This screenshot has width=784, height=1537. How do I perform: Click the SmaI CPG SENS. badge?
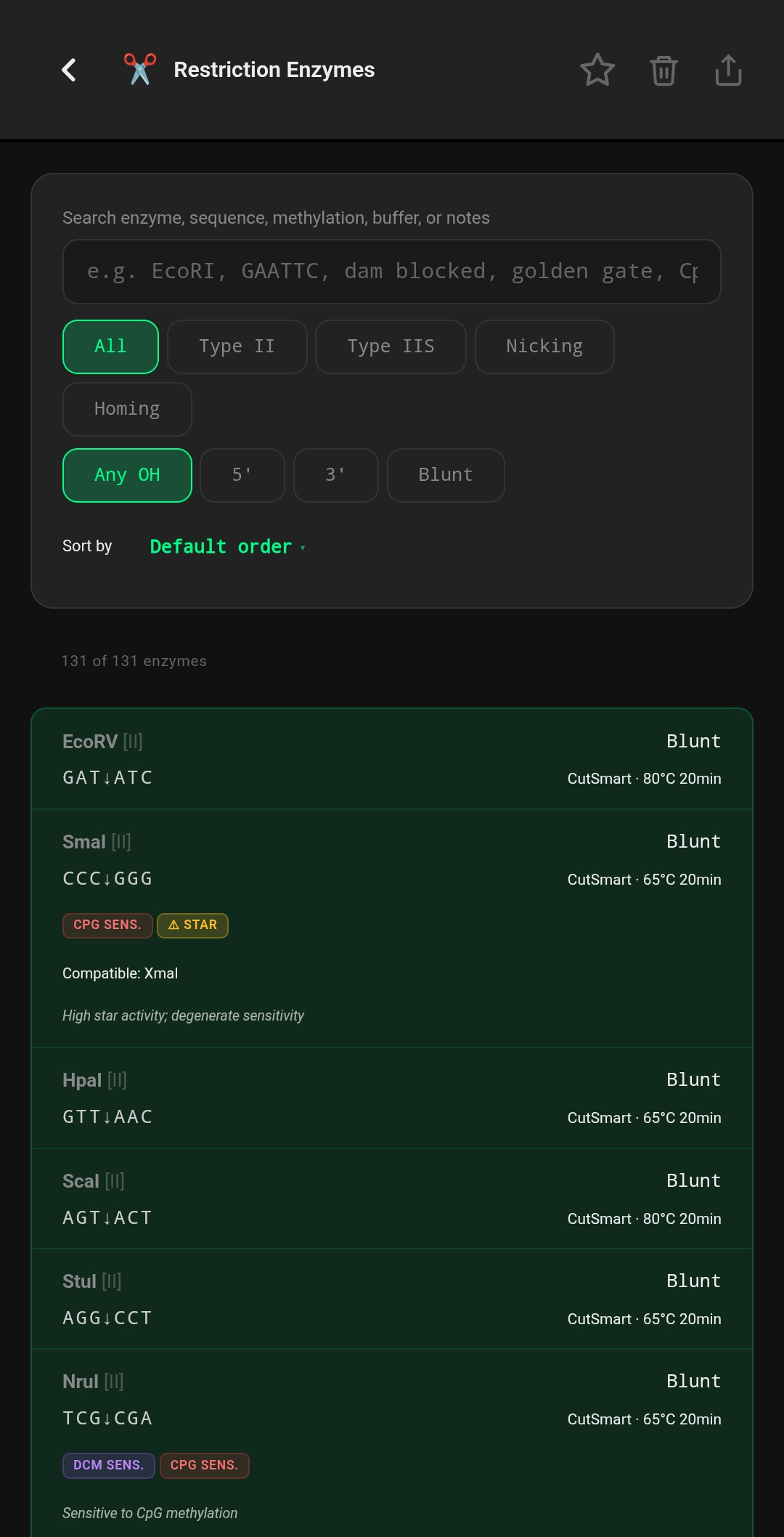[x=107, y=925]
